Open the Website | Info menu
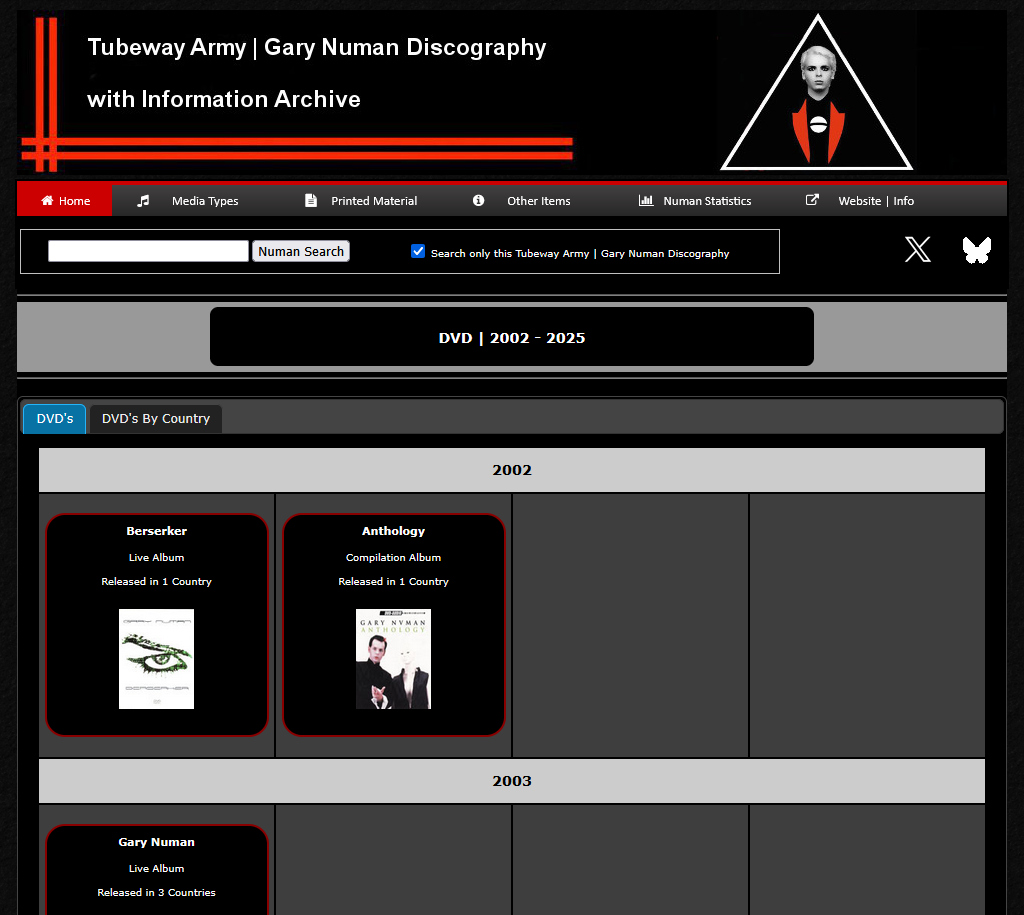 tap(876, 201)
